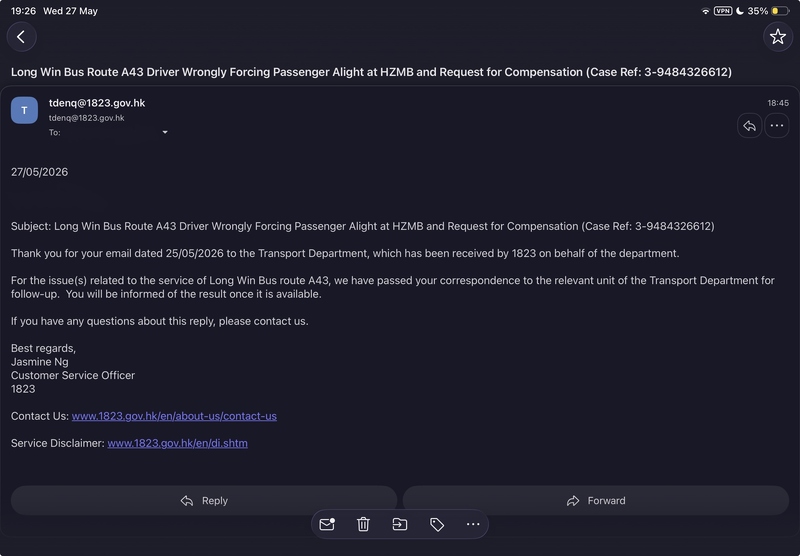The image size is (800, 556).
Task: Expand the To: recipients dropdown arrow
Action: (x=165, y=132)
